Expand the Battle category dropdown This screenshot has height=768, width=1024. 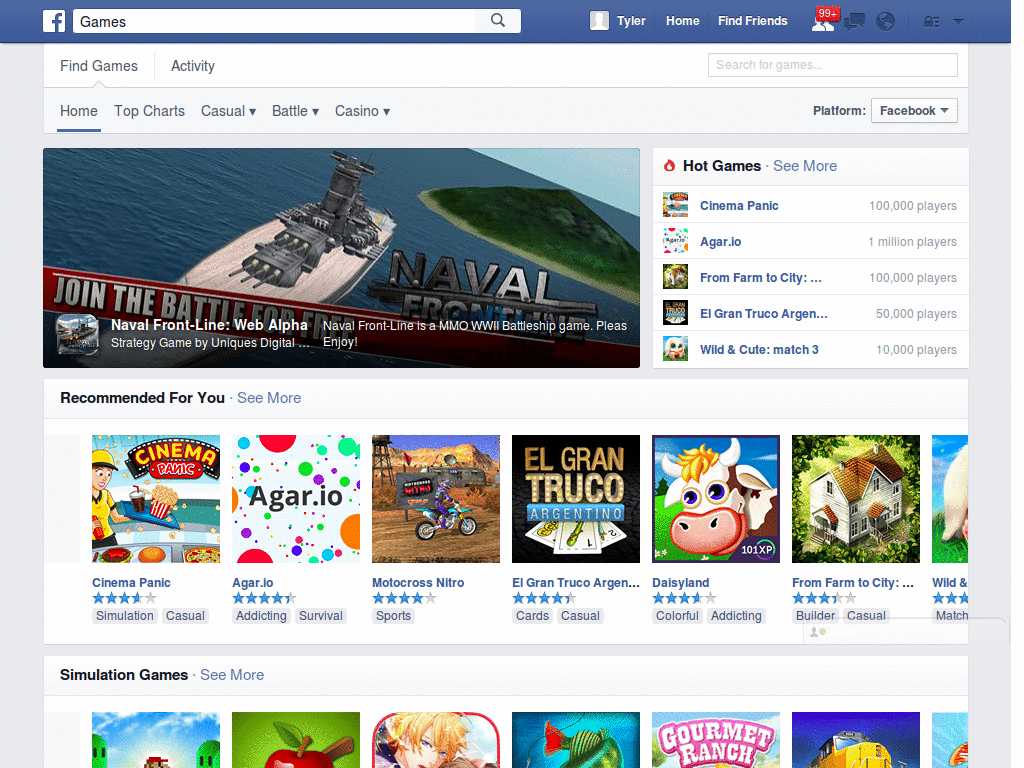tap(295, 111)
